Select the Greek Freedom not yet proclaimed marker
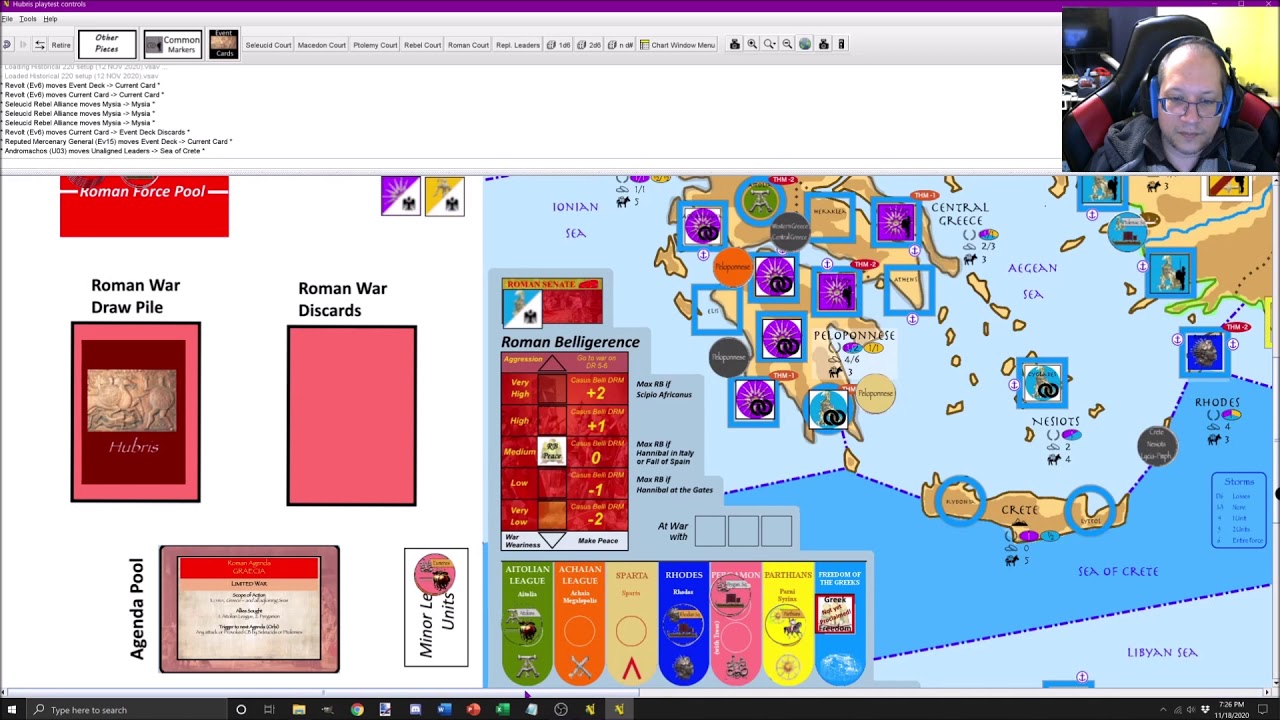 tap(834, 614)
